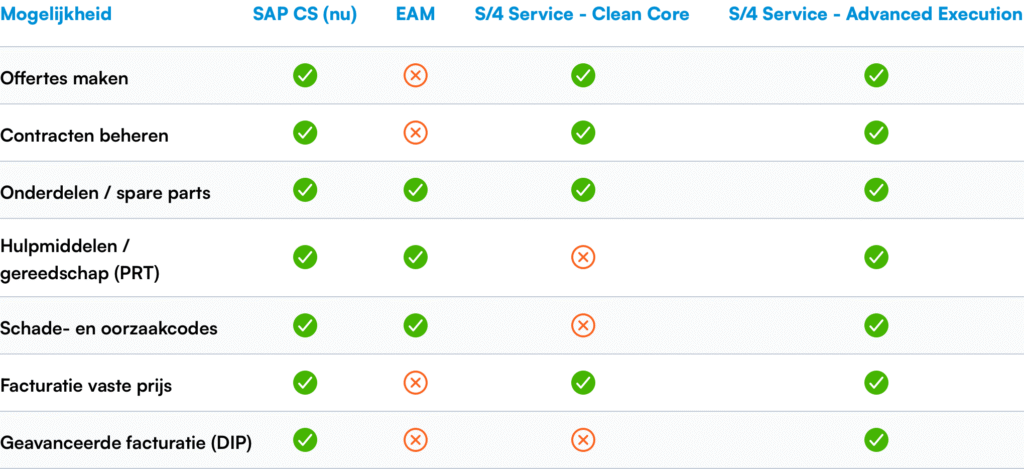This screenshot has width=1024, height=469.
Task: Click the orange cross for Geavanceerde facturatie under Clean Core
Action: [x=583, y=440]
